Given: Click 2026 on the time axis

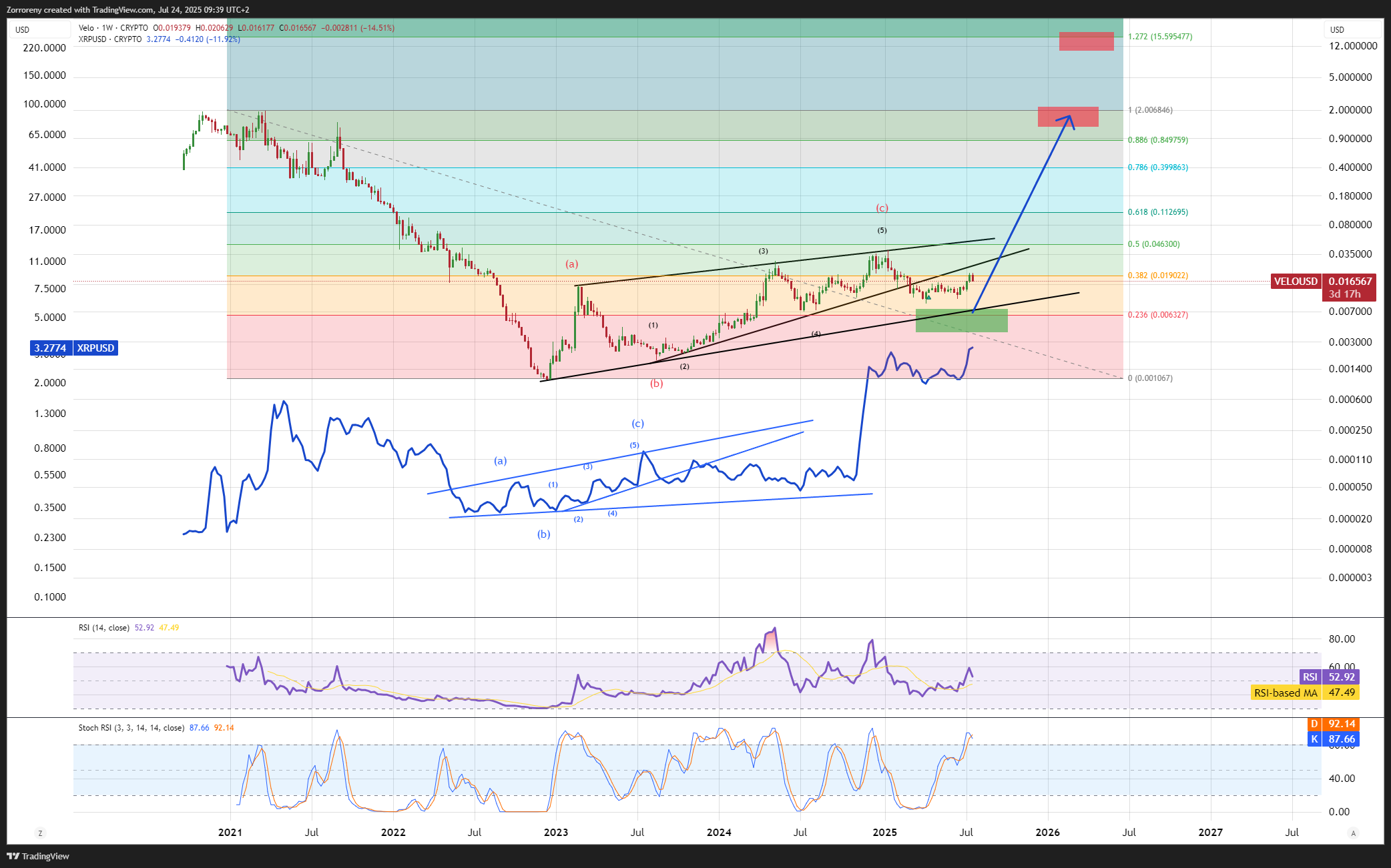Looking at the screenshot, I should pyautogui.click(x=1048, y=833).
